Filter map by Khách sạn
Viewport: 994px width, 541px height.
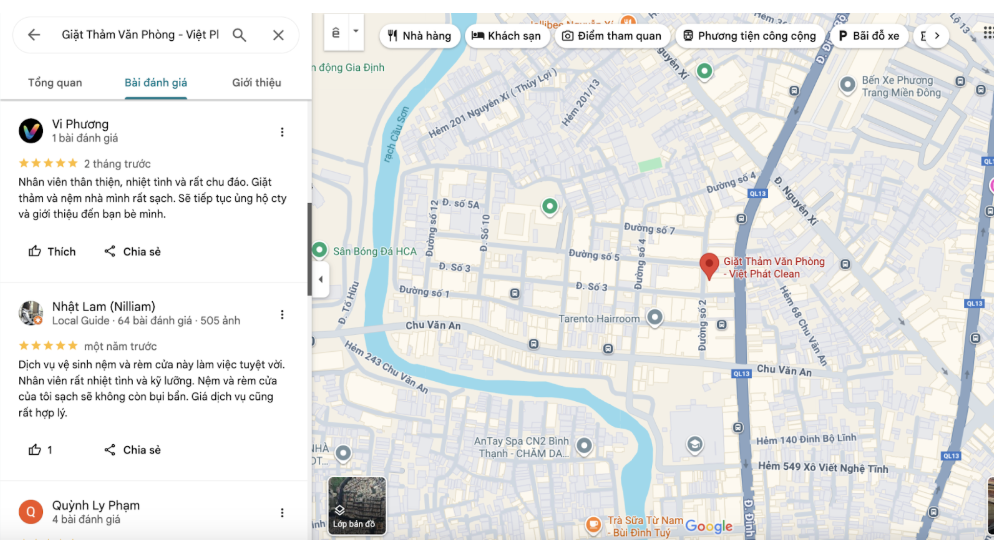506,36
